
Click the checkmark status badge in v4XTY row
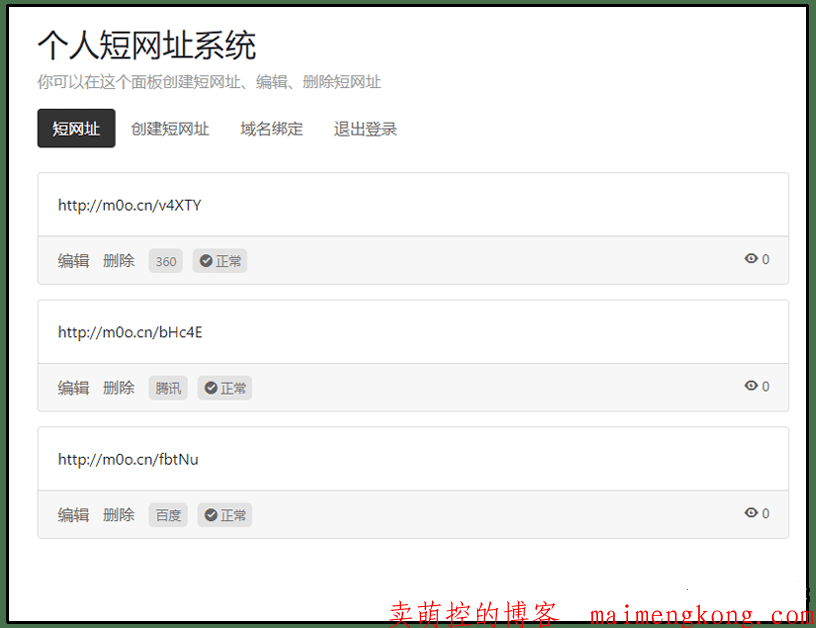tap(220, 261)
